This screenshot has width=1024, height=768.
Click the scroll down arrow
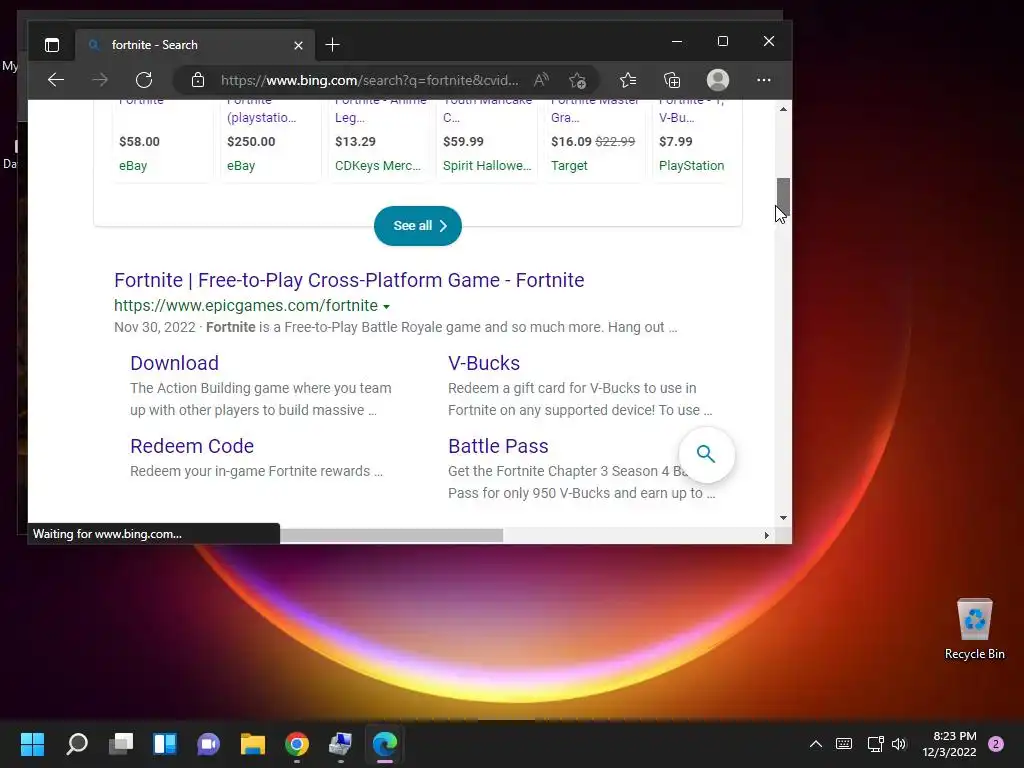click(783, 518)
